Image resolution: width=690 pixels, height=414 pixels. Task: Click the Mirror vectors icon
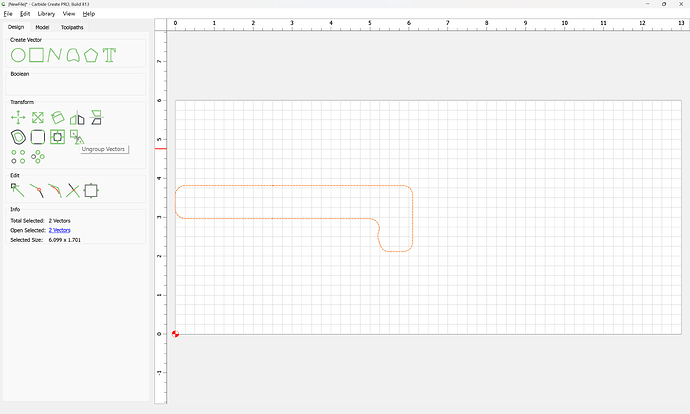[x=77, y=118]
